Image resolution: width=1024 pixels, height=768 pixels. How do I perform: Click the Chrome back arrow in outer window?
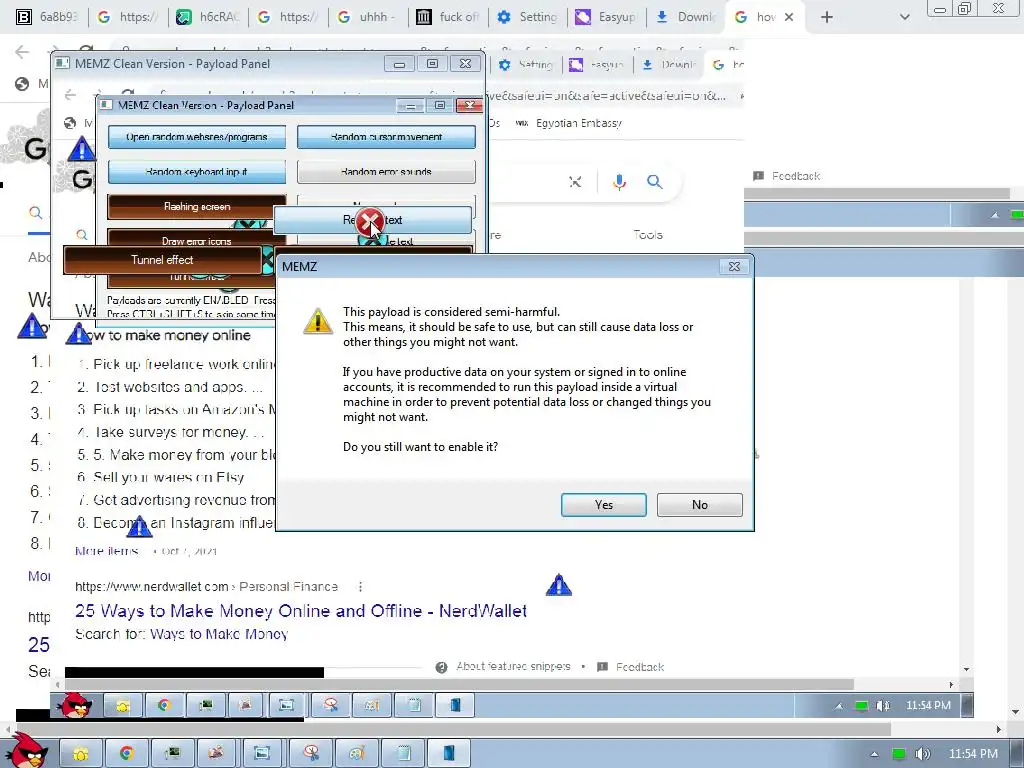point(22,52)
